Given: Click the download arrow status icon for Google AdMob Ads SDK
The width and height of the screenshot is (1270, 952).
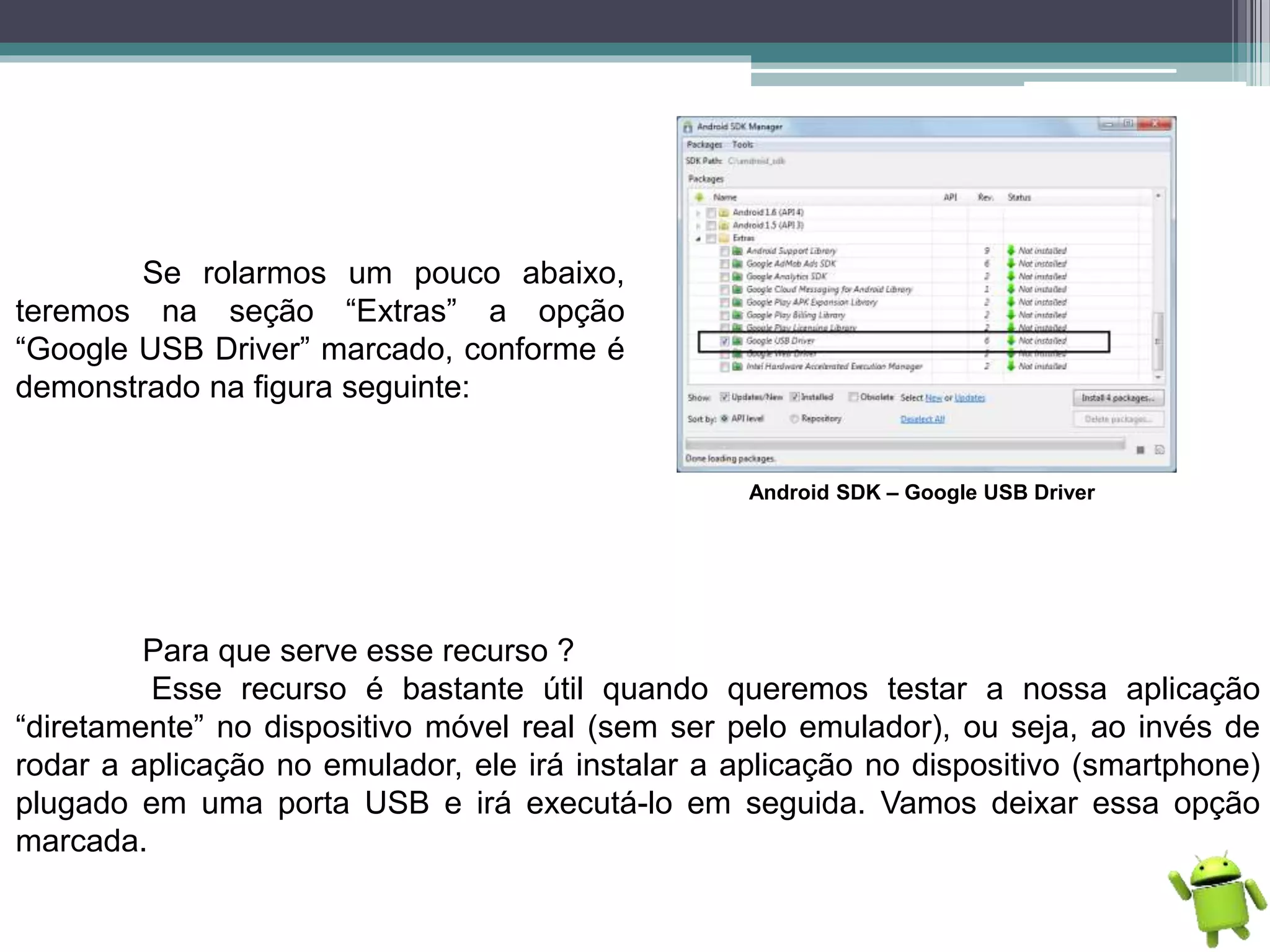Looking at the screenshot, I should (1011, 263).
